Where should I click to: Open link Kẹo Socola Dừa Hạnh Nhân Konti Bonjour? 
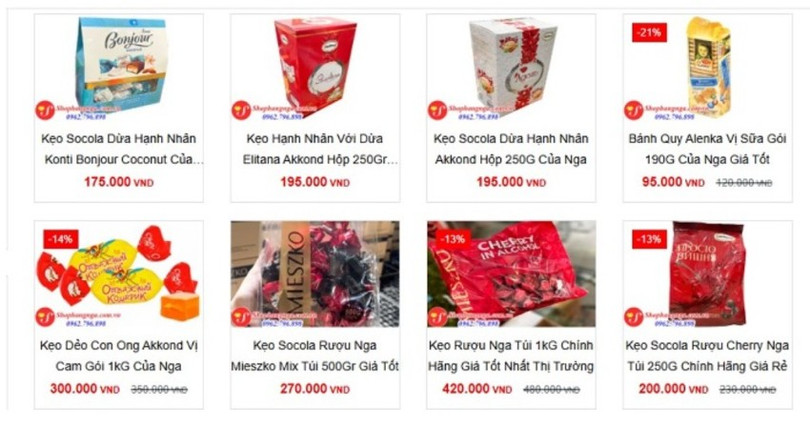121,149
